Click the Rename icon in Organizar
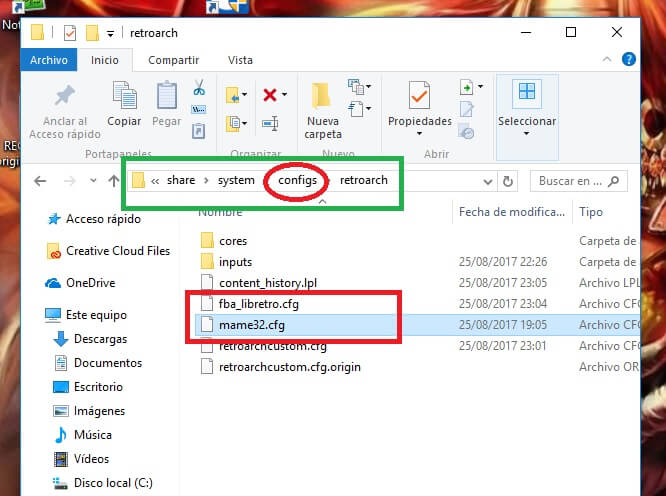This screenshot has width=666, height=496. tap(270, 124)
